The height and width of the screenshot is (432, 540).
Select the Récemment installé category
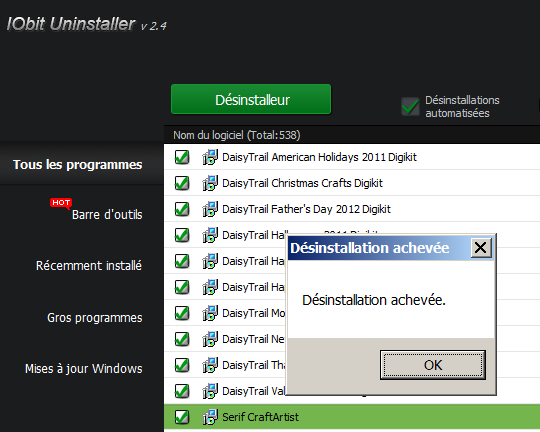pos(89,266)
